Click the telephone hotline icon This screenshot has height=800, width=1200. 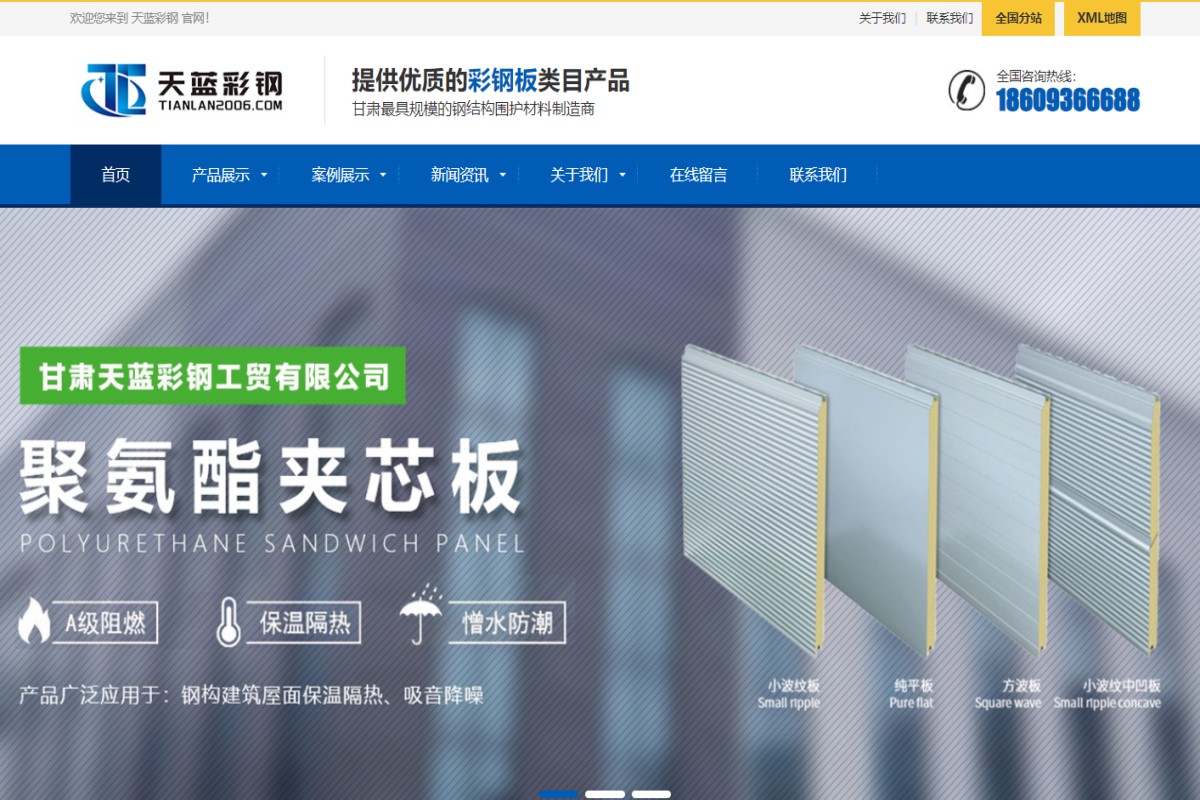click(x=966, y=90)
